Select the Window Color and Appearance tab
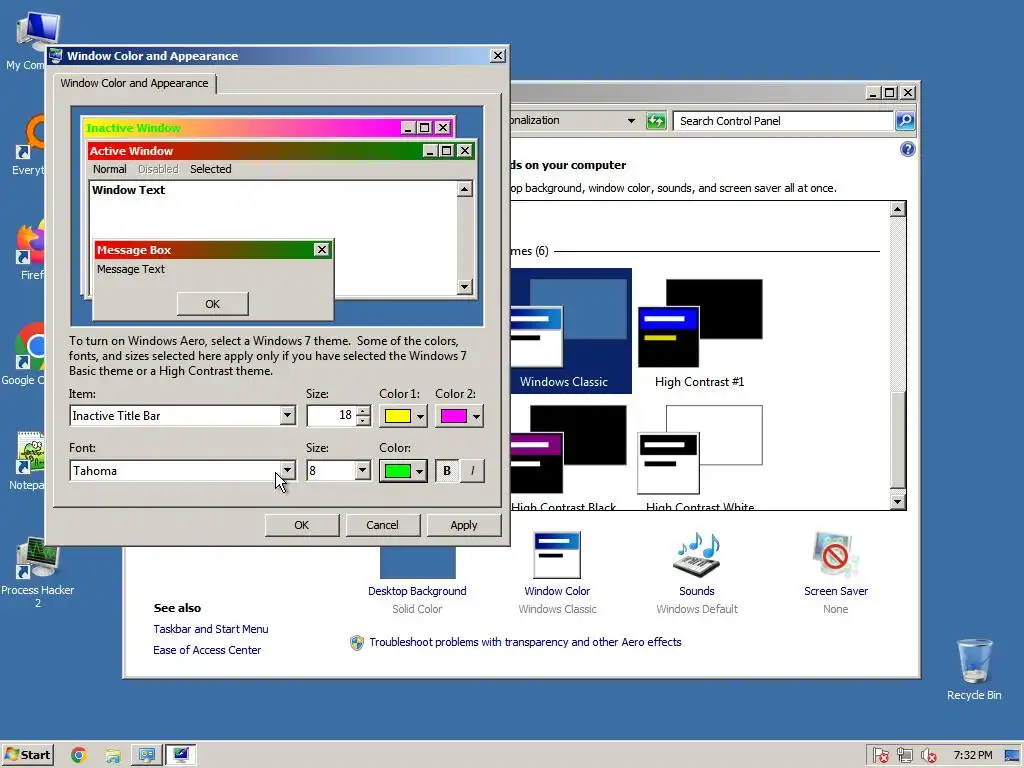Screen dimensions: 1024x768 [x=135, y=83]
